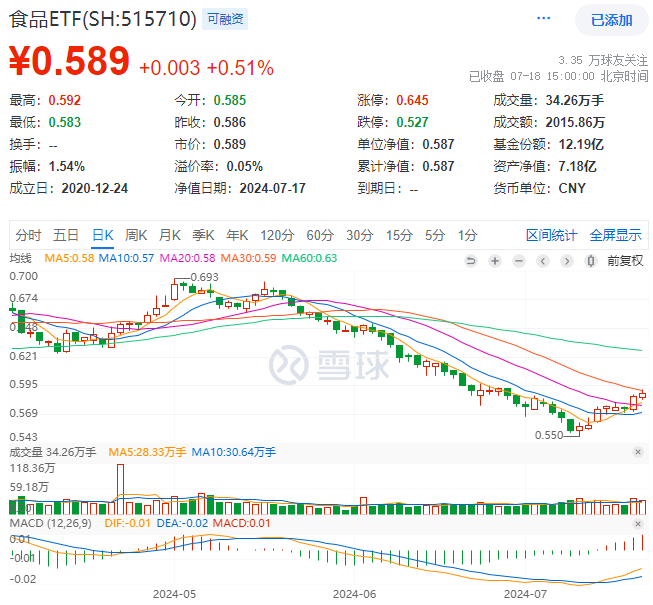
Task: Click the 涨停 value 0.645
Action: pos(412,100)
